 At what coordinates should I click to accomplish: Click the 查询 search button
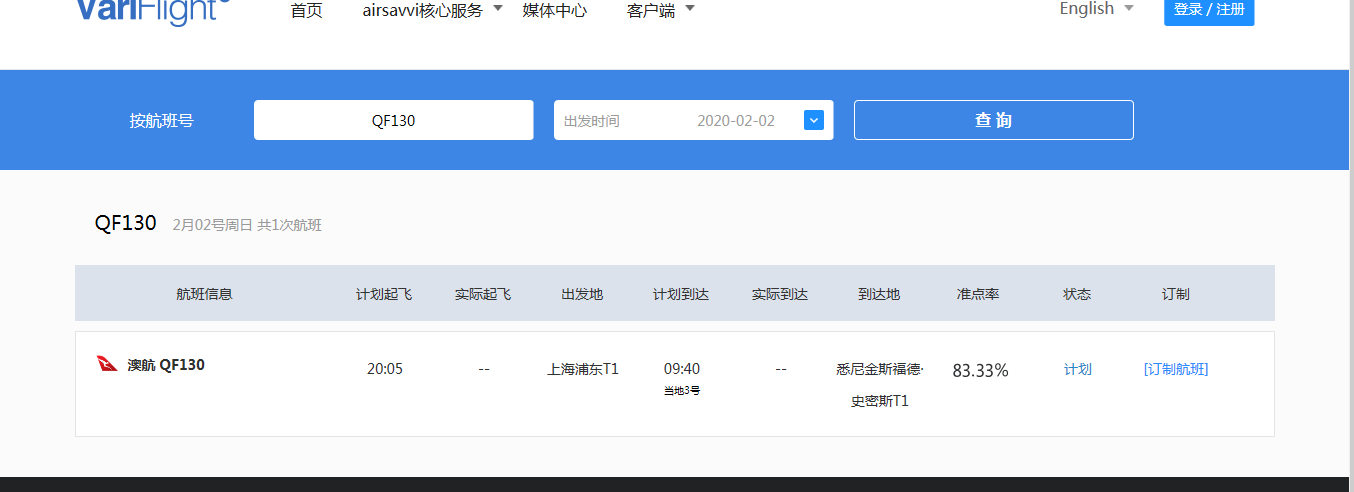click(993, 120)
